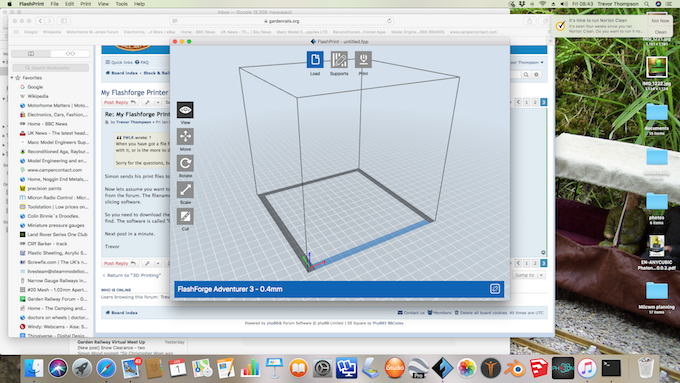Go to page 3 in the upper pagination
The width and height of the screenshot is (680, 383).
click(x=543, y=102)
